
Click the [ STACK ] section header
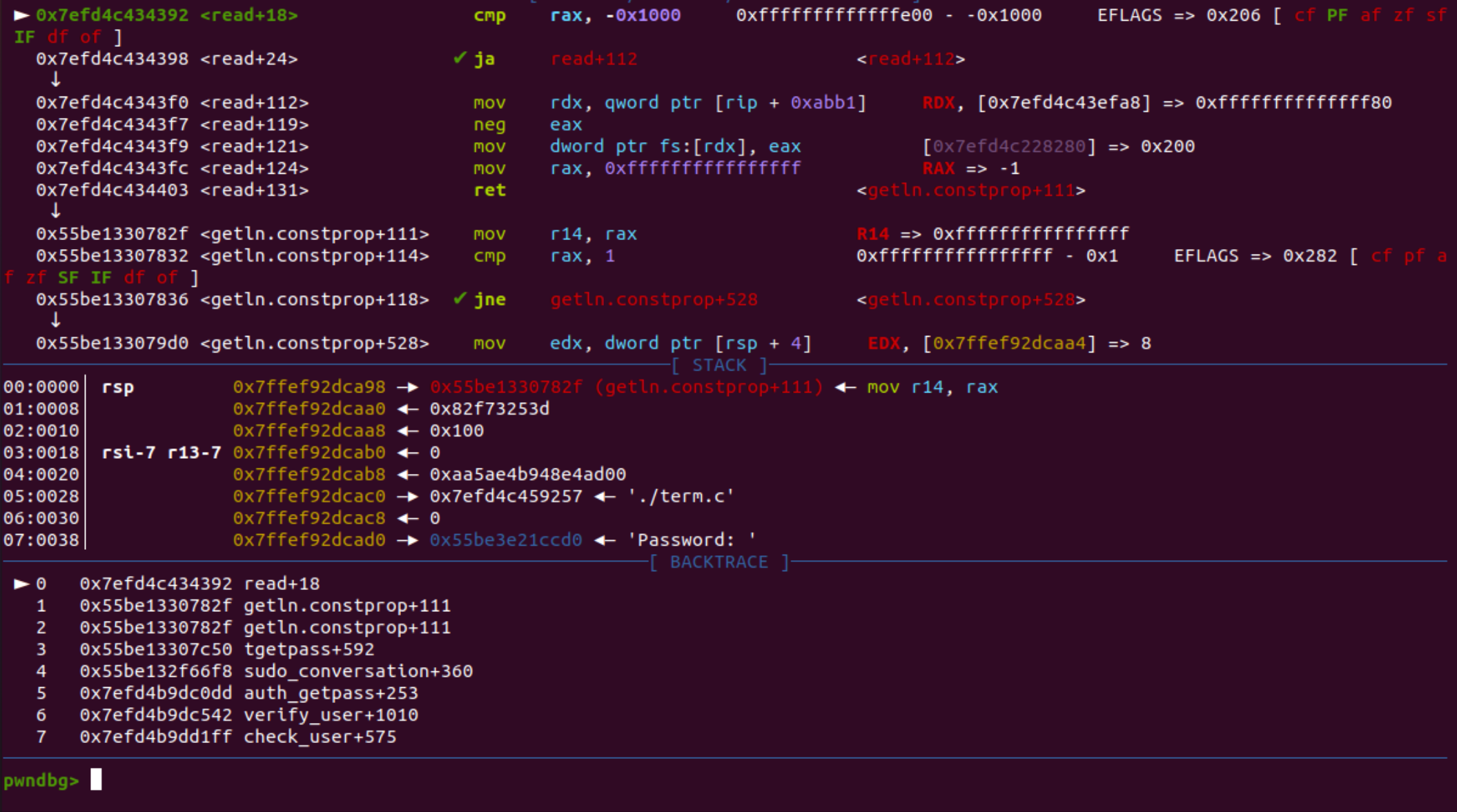point(719,365)
